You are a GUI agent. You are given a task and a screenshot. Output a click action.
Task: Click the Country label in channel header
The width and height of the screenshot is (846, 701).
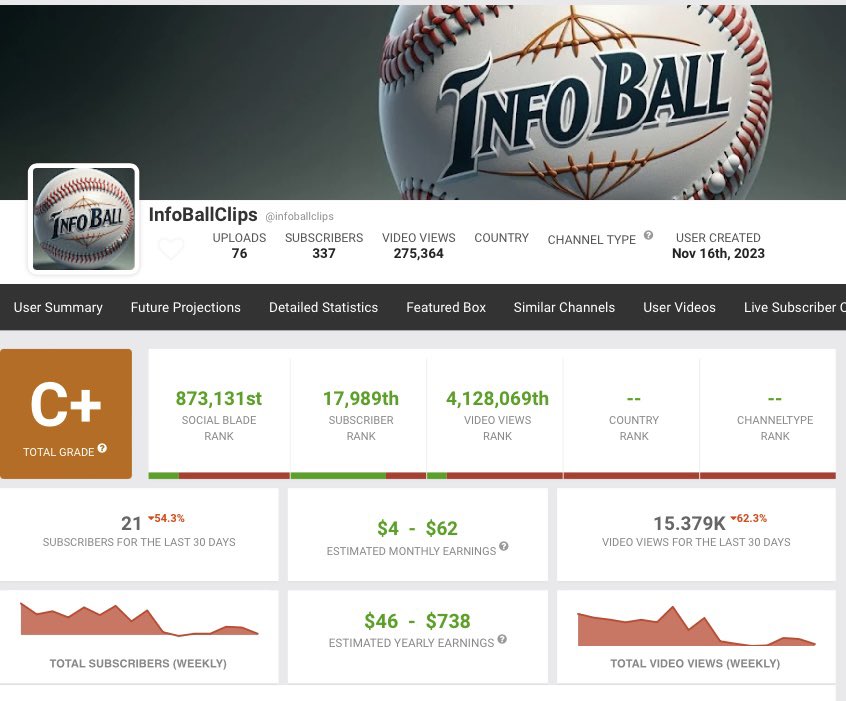[x=501, y=237]
